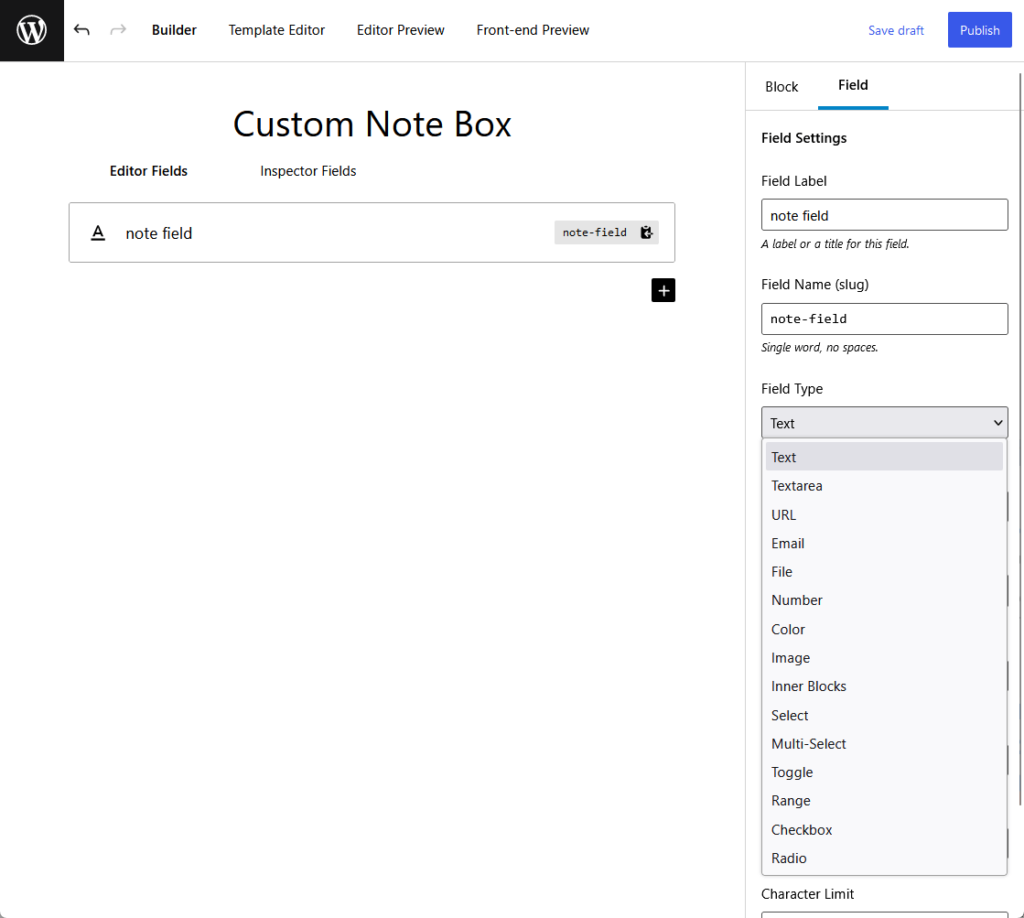Click Save draft
The image size is (1024, 918).
[x=895, y=31]
